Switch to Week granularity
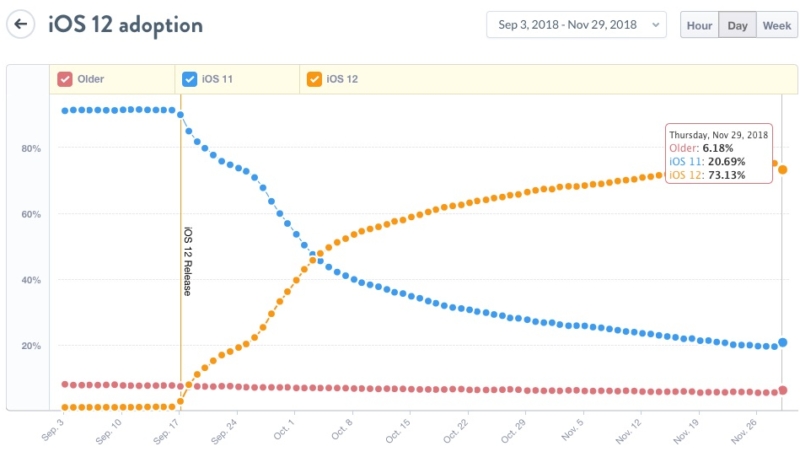800x457 pixels. pyautogui.click(x=777, y=24)
